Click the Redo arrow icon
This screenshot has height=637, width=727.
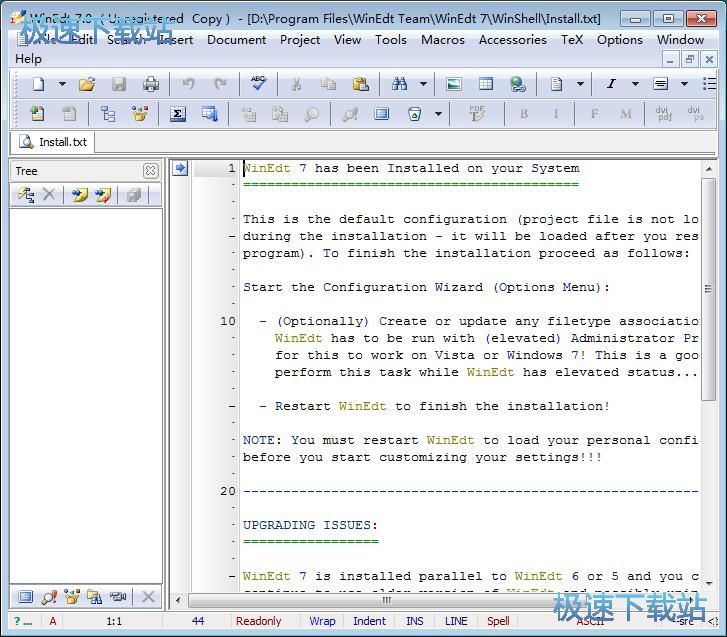(x=220, y=84)
